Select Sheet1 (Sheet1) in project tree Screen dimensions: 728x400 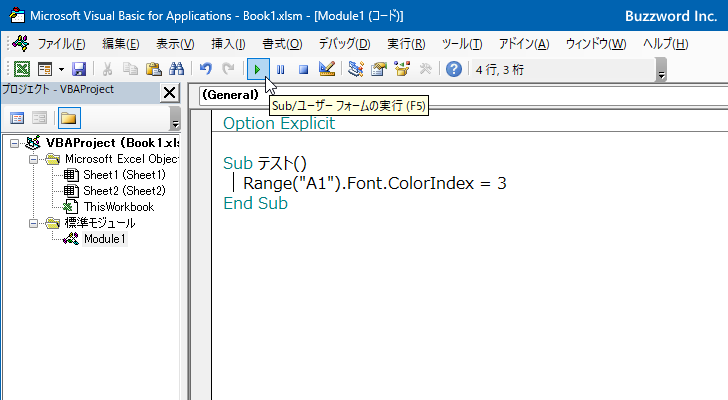tap(124, 175)
